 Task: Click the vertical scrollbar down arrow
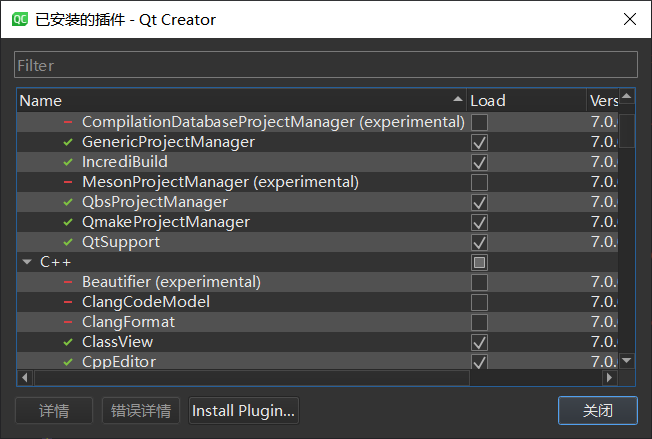[x=627, y=361]
